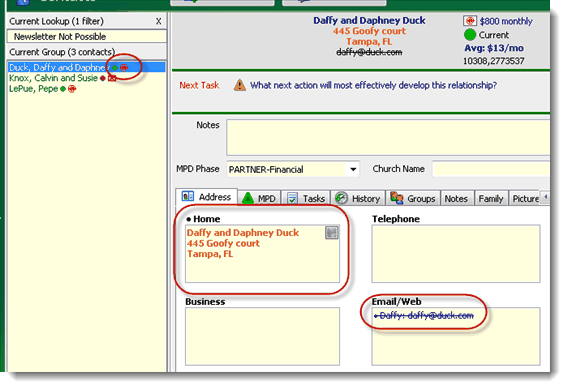The height and width of the screenshot is (389, 567).
Task: Click header email daffy@duck.com
Action: (369, 52)
